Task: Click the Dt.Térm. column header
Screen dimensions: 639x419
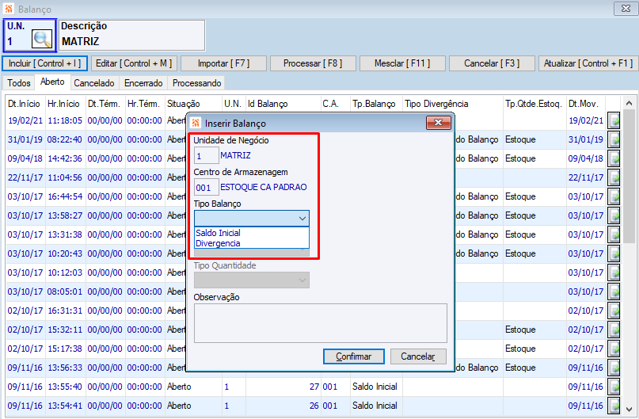Action: pos(104,104)
